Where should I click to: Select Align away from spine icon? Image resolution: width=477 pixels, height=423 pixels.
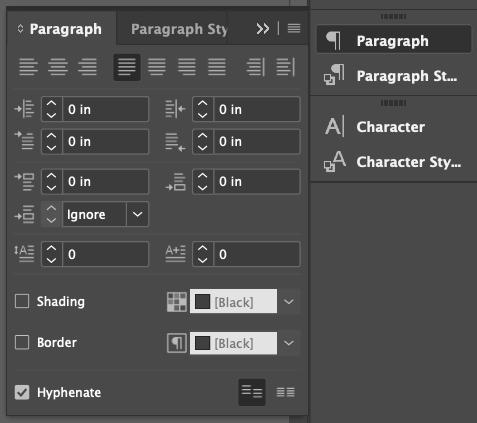(x=286, y=67)
